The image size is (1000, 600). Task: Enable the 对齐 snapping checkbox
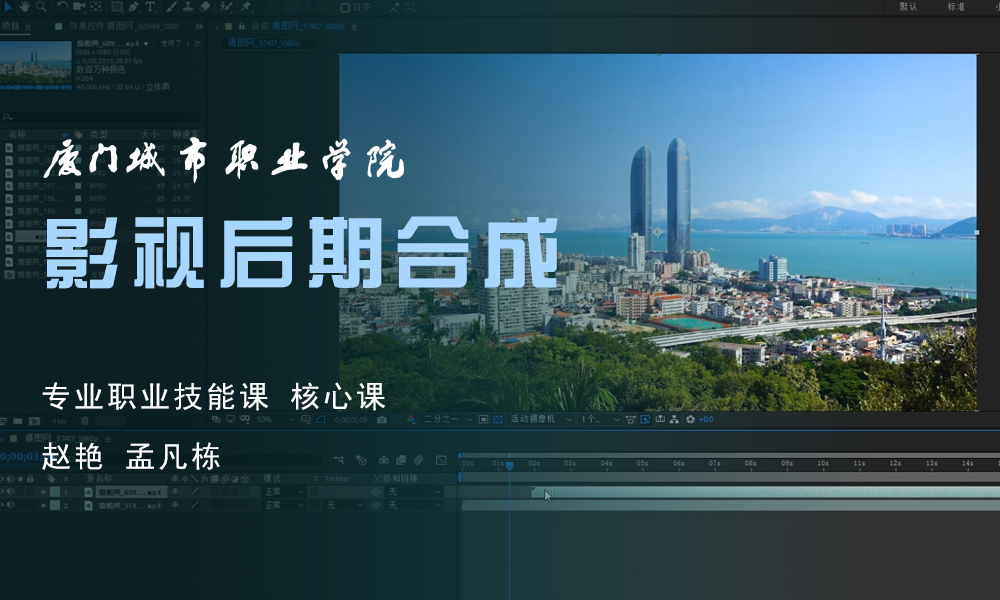[345, 7]
